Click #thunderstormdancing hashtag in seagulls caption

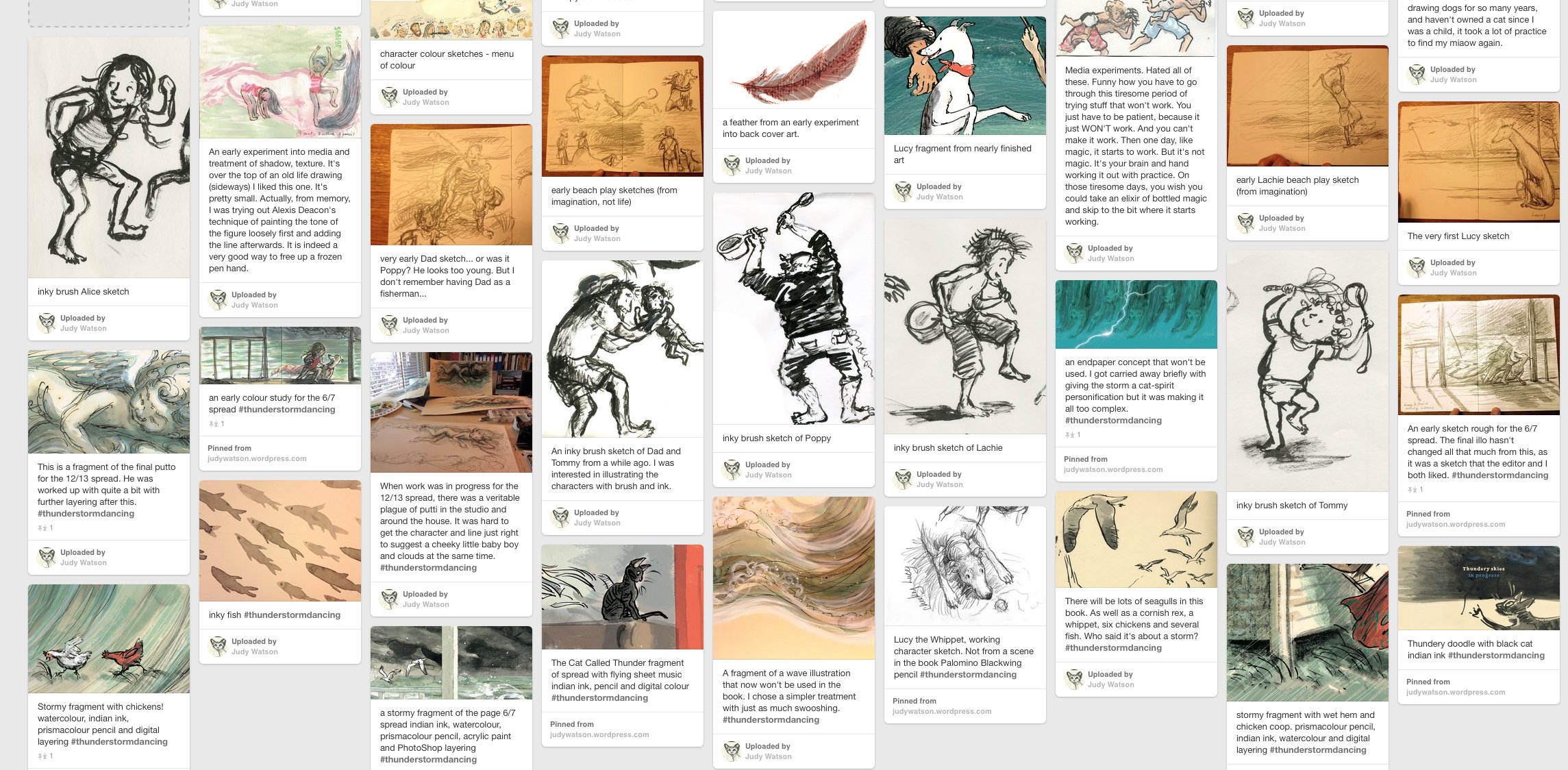[1113, 648]
